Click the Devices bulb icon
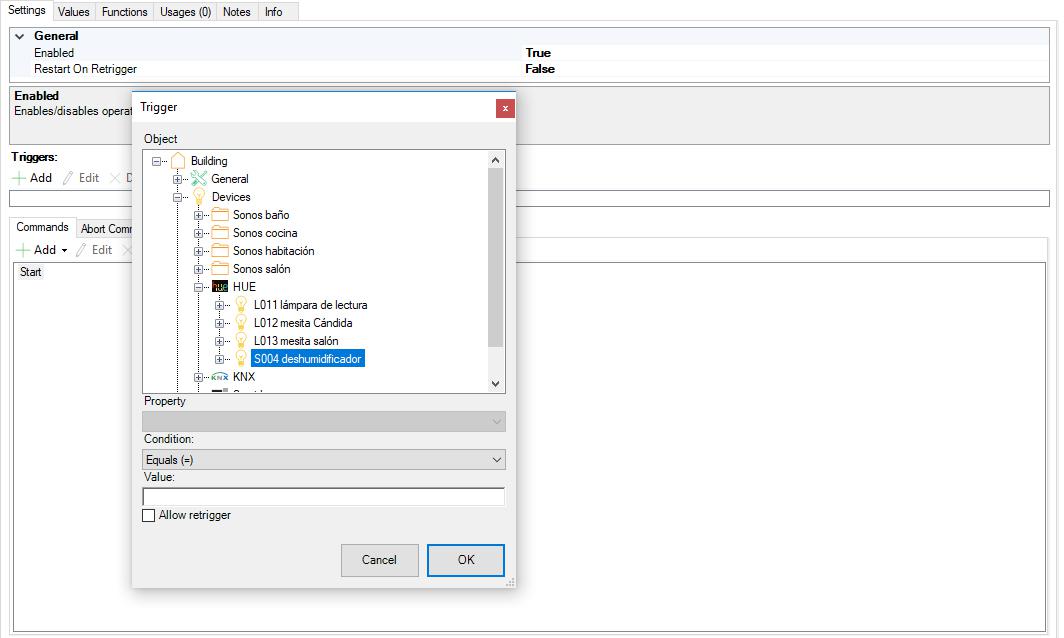This screenshot has height=638, width=1064. (198, 197)
